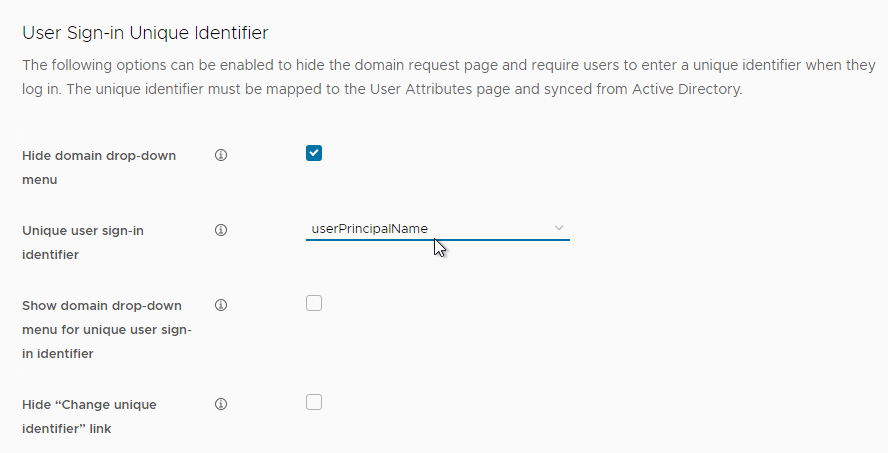This screenshot has width=888, height=453.
Task: Click the User Sign-in Unique Identifier heading
Action: click(145, 33)
